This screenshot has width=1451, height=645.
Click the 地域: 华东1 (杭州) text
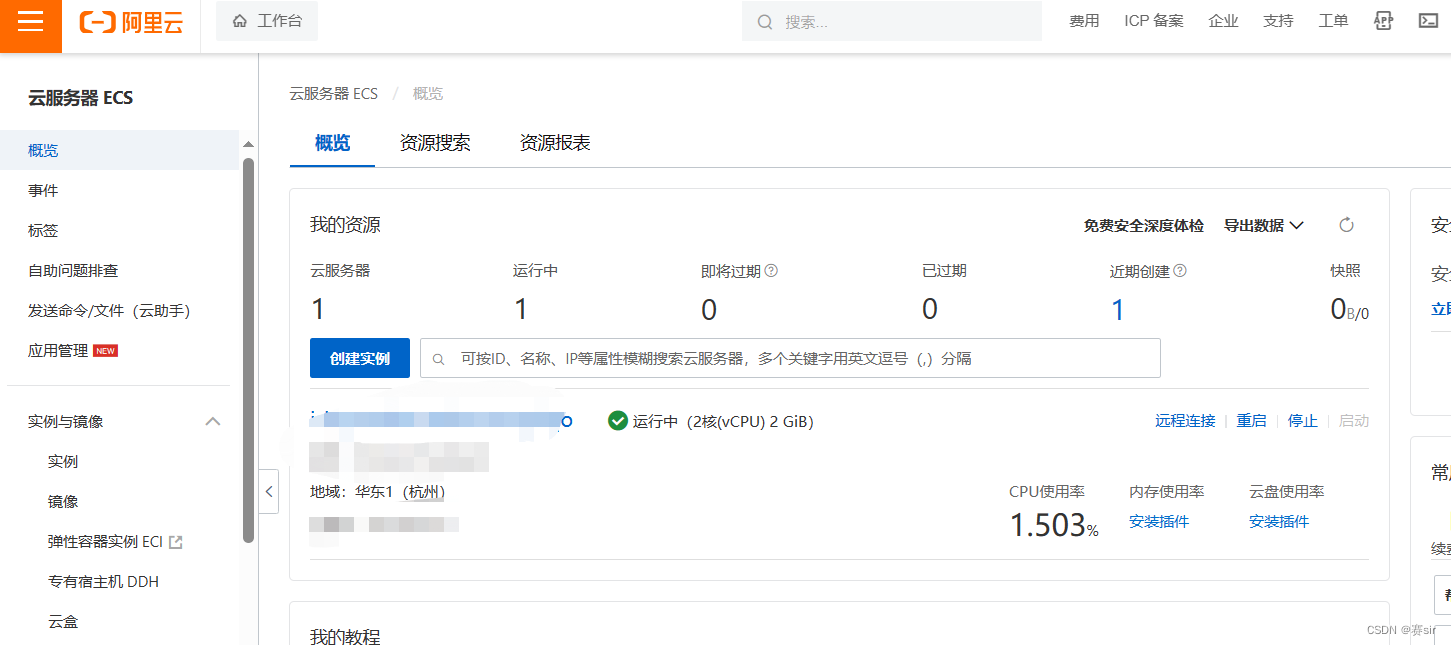pos(378,491)
